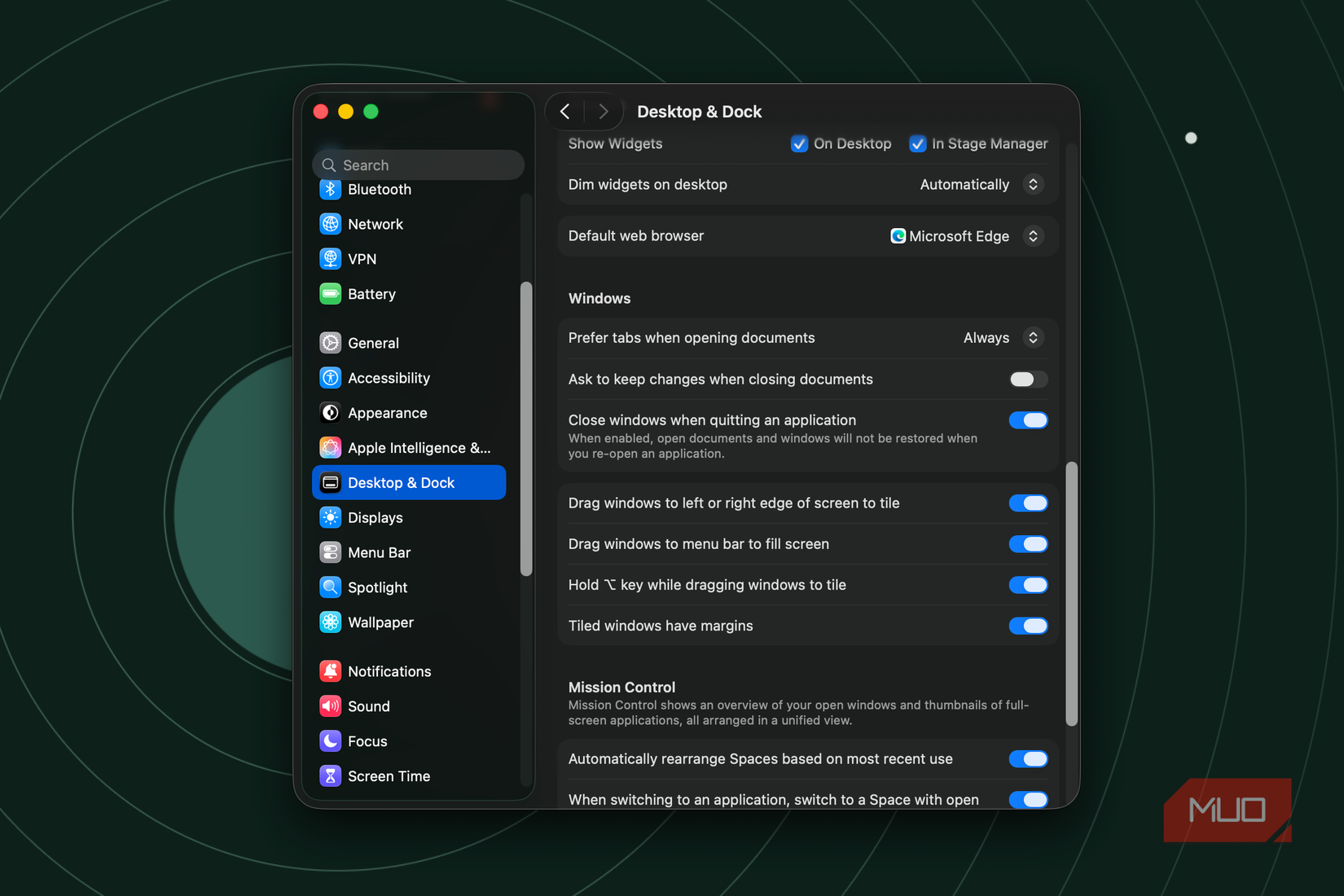Image resolution: width=1344 pixels, height=896 pixels.
Task: Click the main pane vertical scrollbar
Action: coord(1071,594)
